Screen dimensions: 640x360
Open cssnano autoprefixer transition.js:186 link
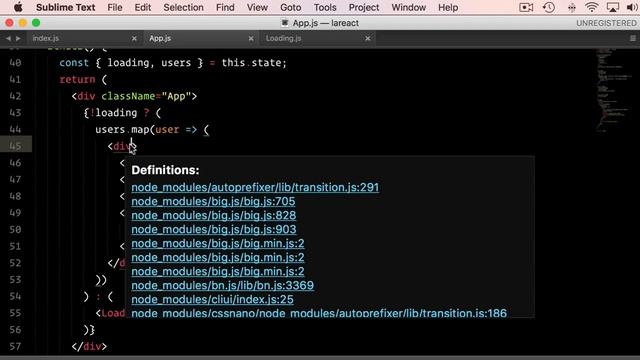click(319, 313)
